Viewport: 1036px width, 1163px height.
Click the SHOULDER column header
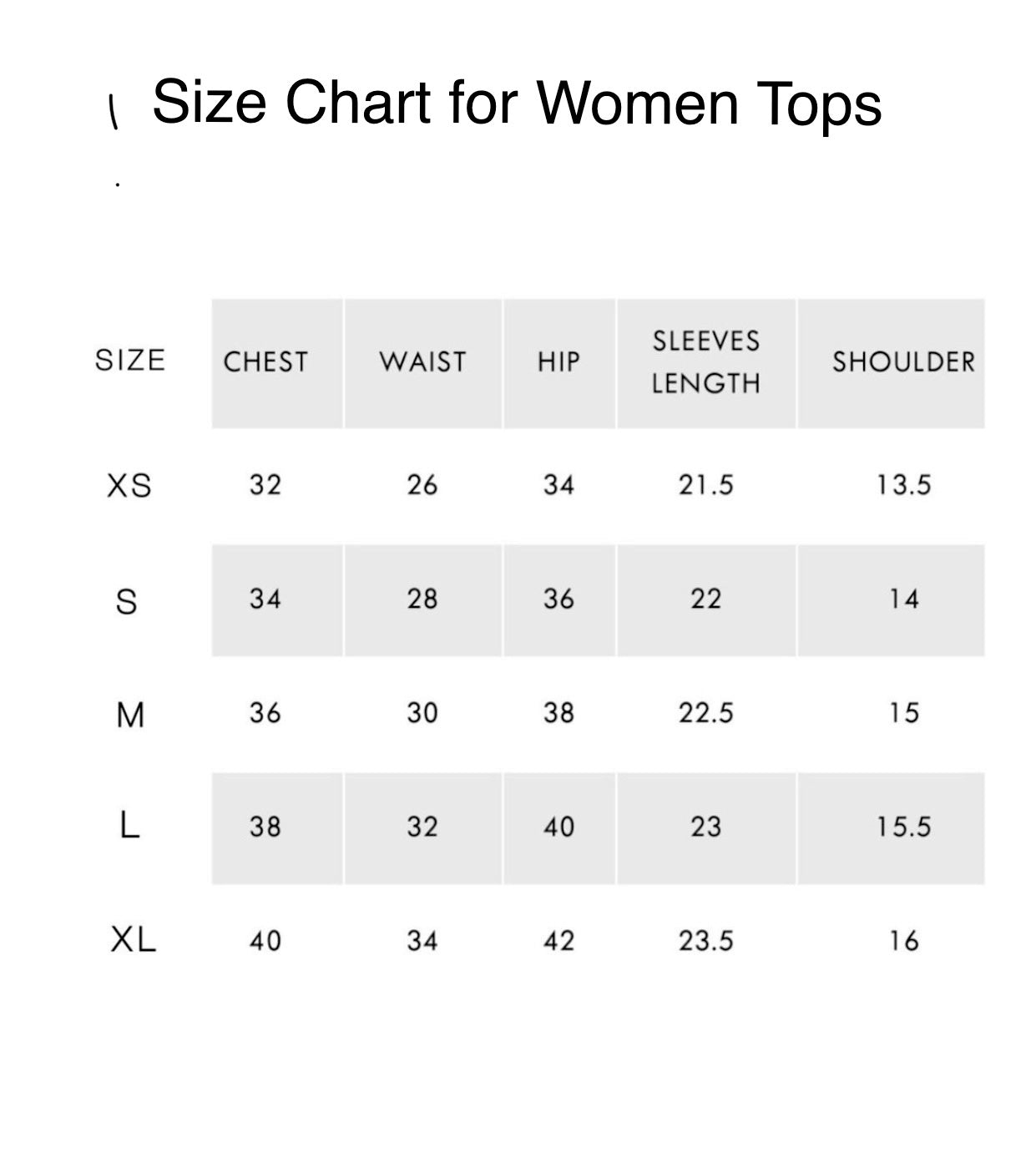tap(903, 362)
